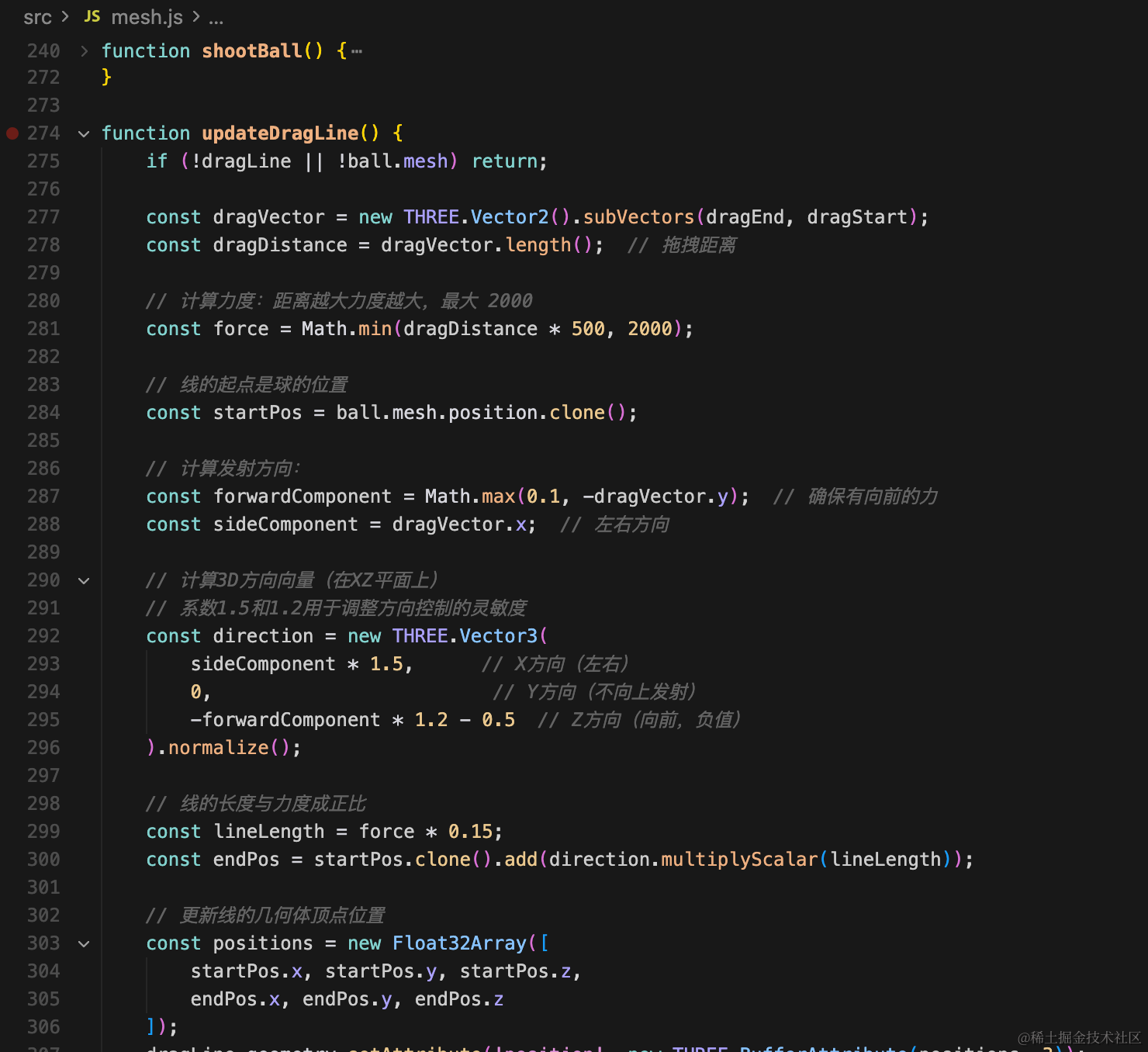Click the clone call on line 284
Viewport: 1148px width, 1052px height.
[x=577, y=413]
